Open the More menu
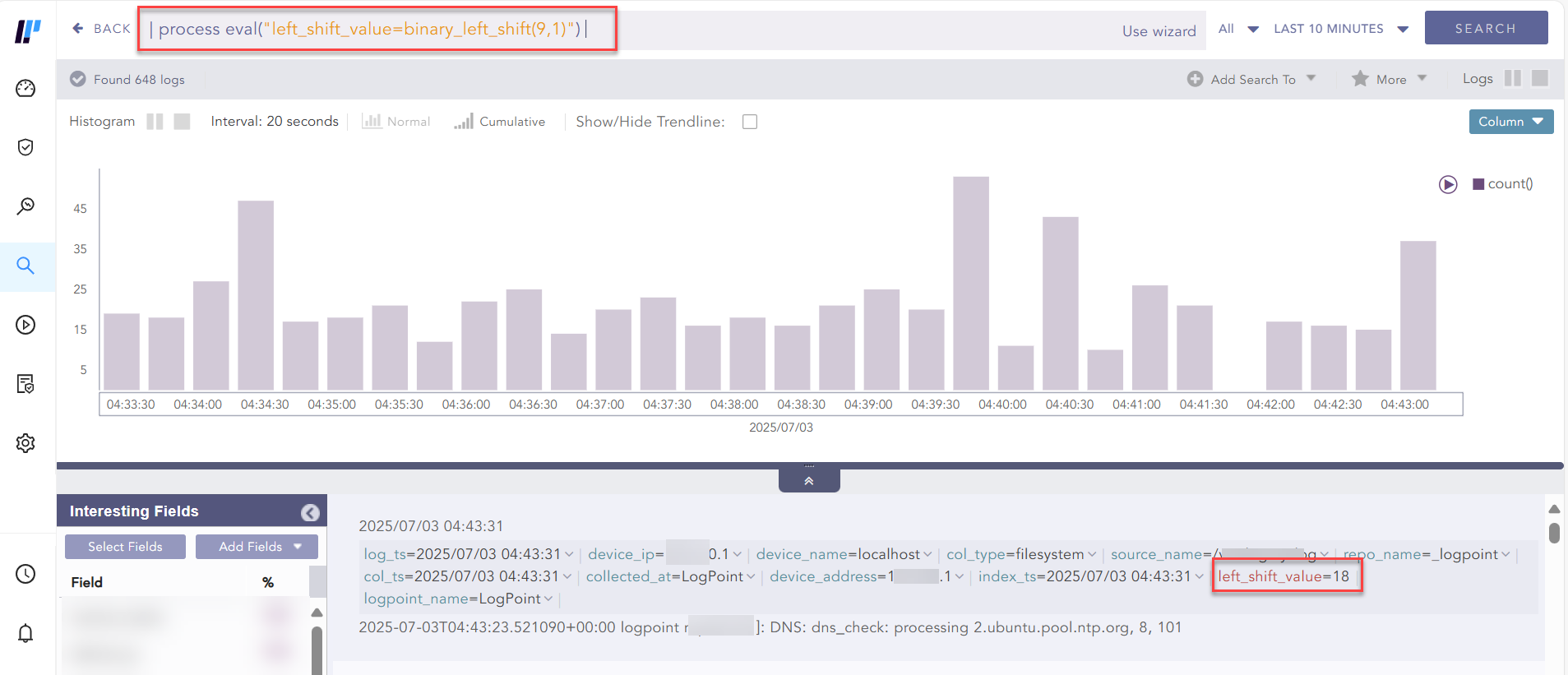The width and height of the screenshot is (1568, 675). [1390, 79]
